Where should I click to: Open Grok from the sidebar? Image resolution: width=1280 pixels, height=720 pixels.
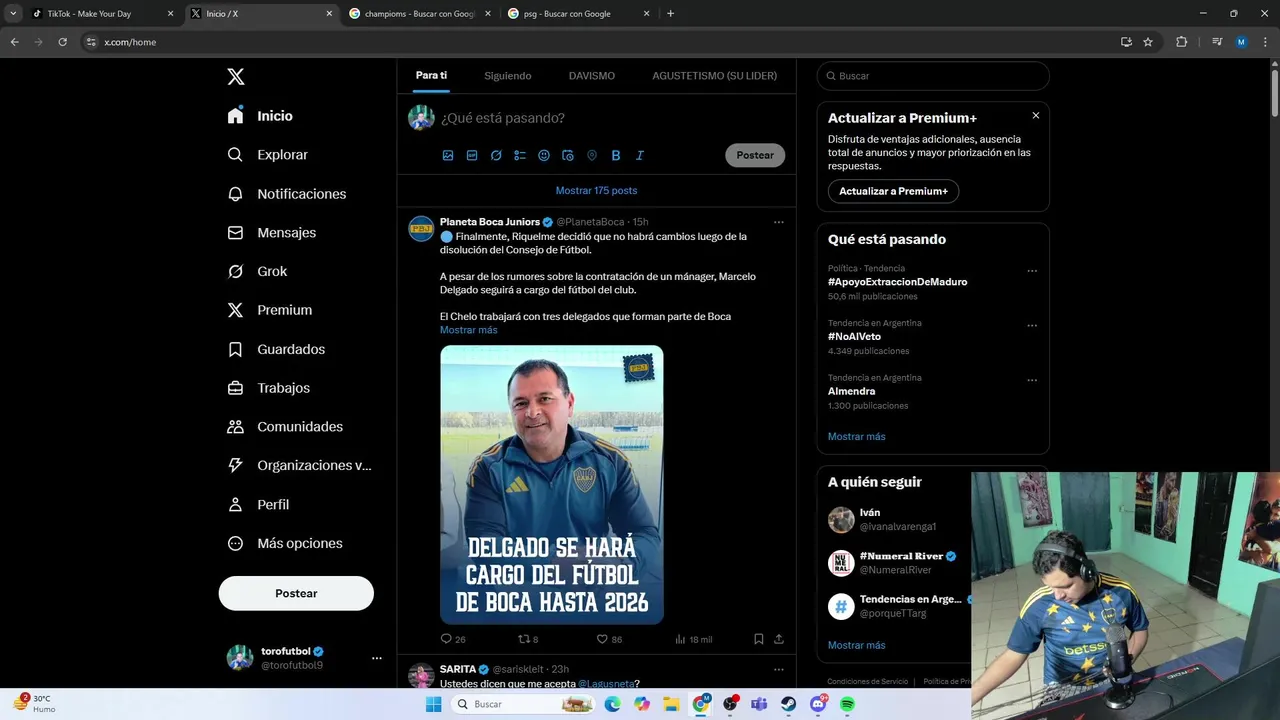[x=257, y=271]
